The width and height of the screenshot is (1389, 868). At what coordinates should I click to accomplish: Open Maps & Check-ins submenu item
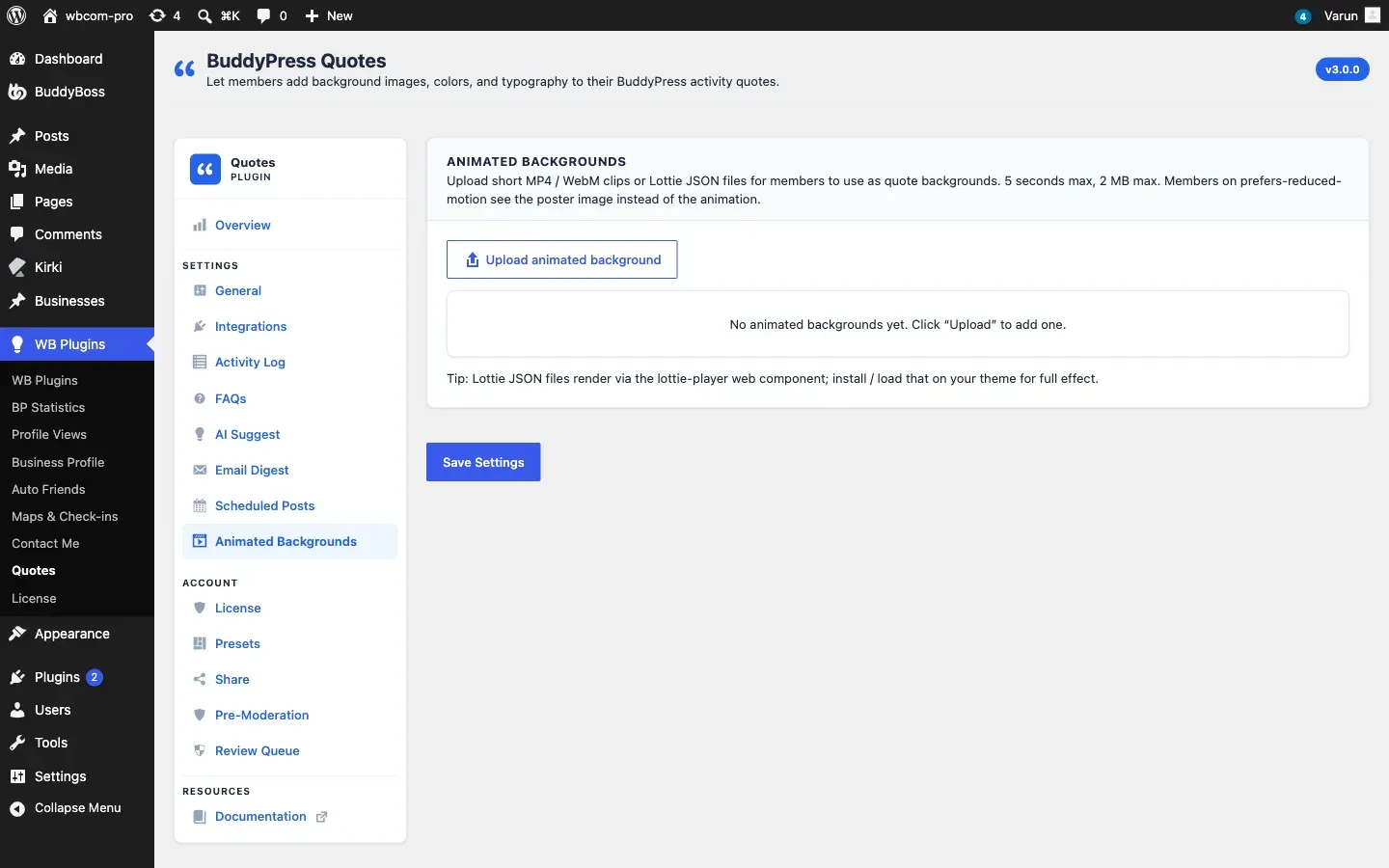pos(65,516)
